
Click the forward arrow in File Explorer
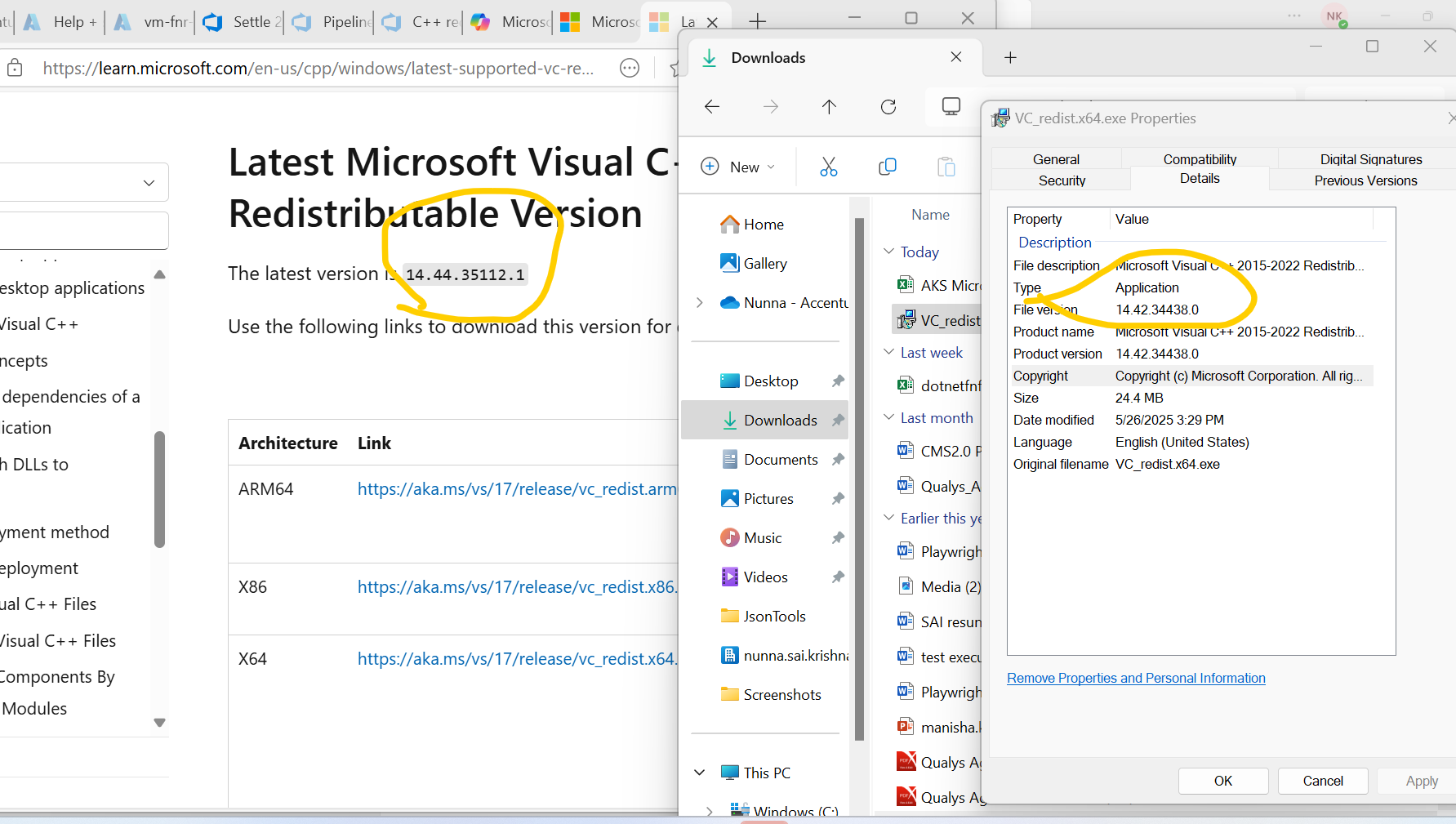click(771, 107)
